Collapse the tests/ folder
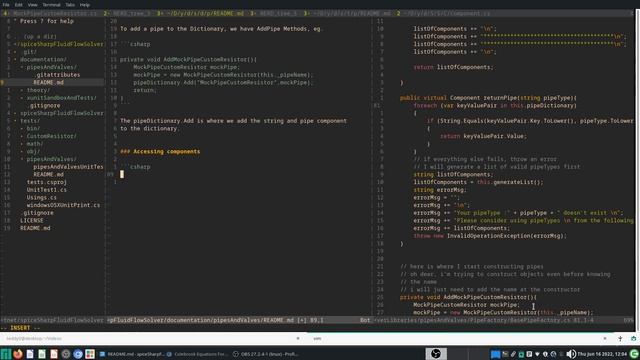Viewport: 640px width, 360px height. (x=30, y=121)
